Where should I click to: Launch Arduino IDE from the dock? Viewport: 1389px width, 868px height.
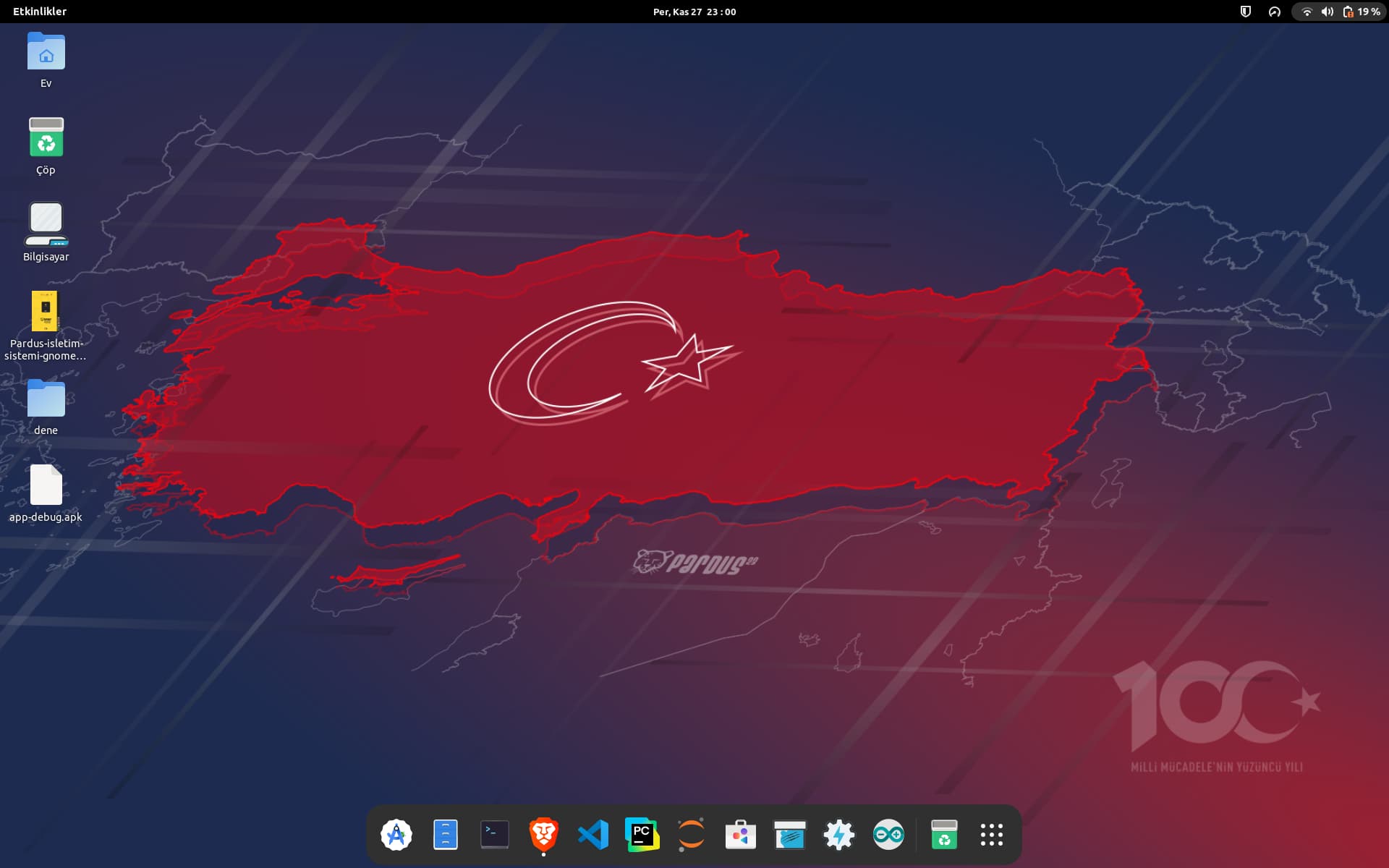coord(888,835)
